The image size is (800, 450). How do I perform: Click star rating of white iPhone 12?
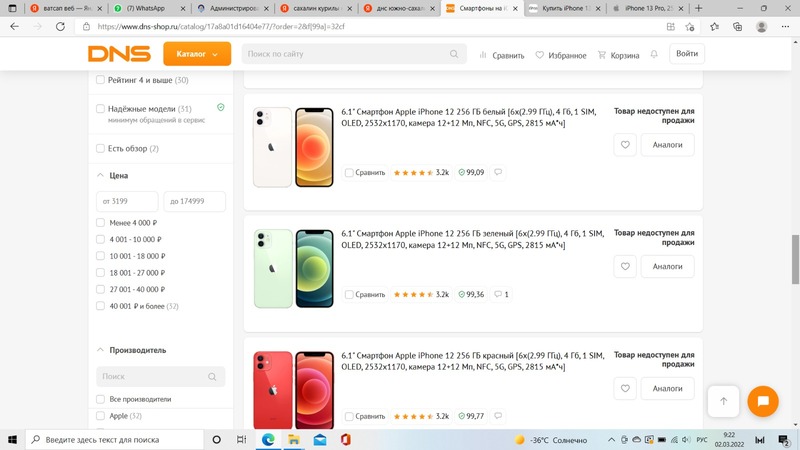click(x=421, y=172)
